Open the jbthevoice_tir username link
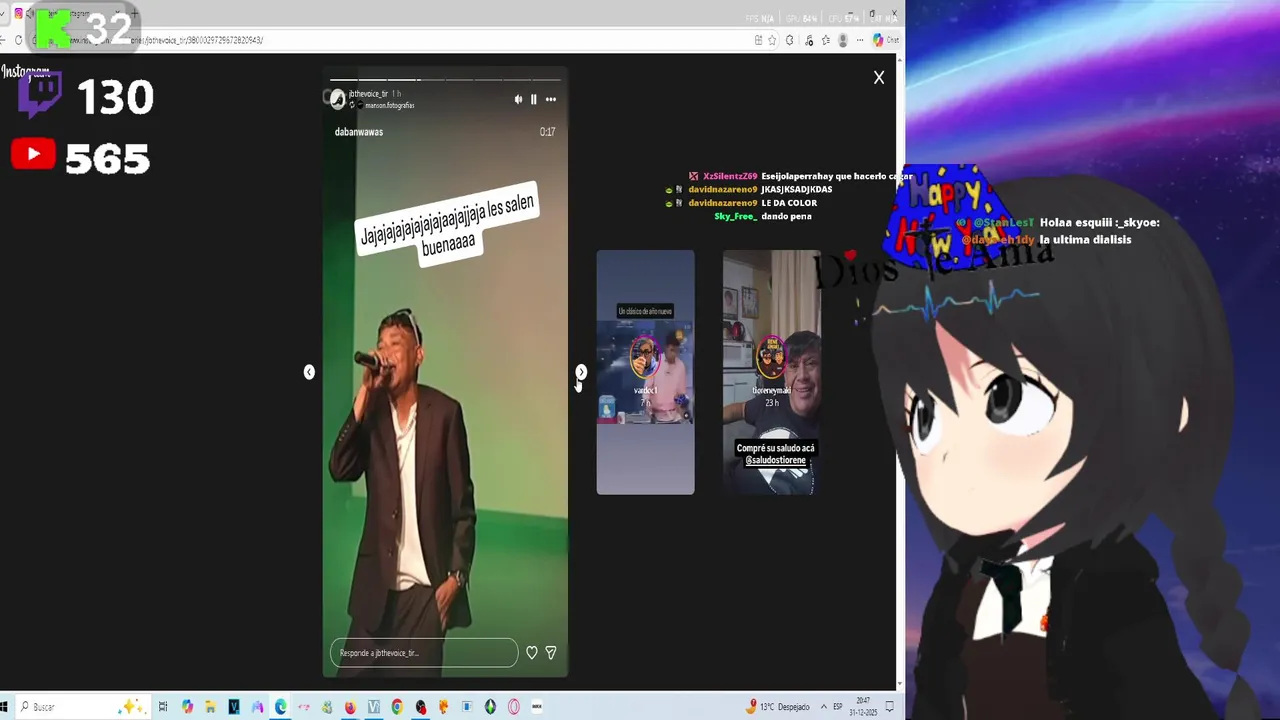Viewport: 1280px width, 720px height. pos(368,94)
